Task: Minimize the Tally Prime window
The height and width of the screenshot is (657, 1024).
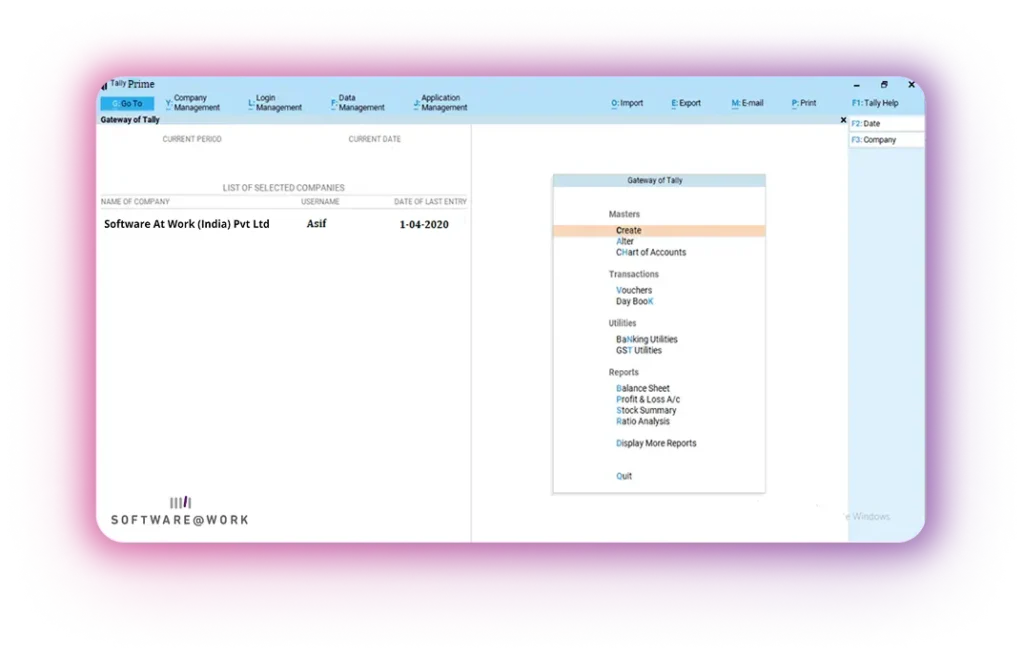Action: click(x=857, y=85)
